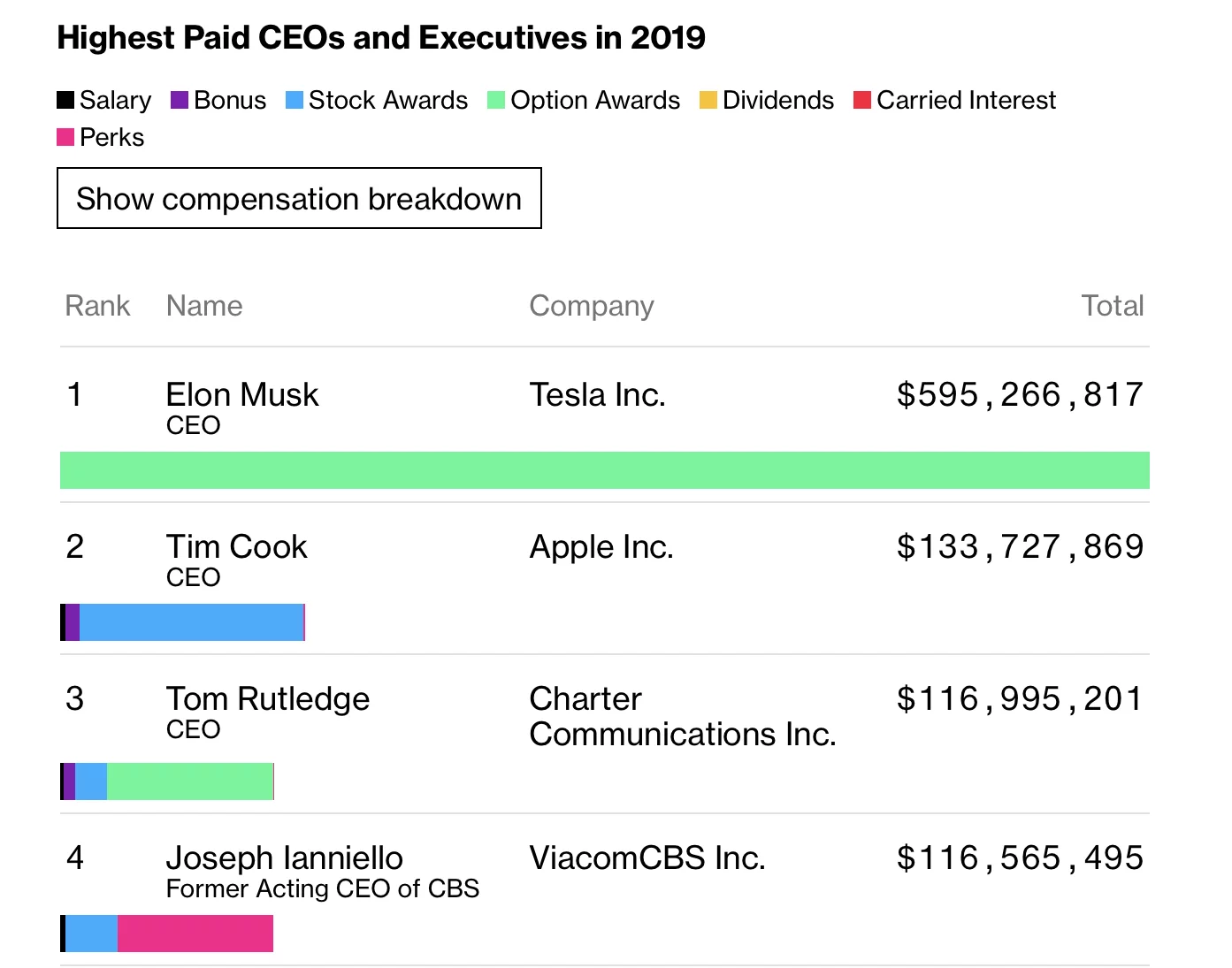The height and width of the screenshot is (968, 1232).
Task: Click the purple Bonus legend swatch
Action: click(180, 100)
